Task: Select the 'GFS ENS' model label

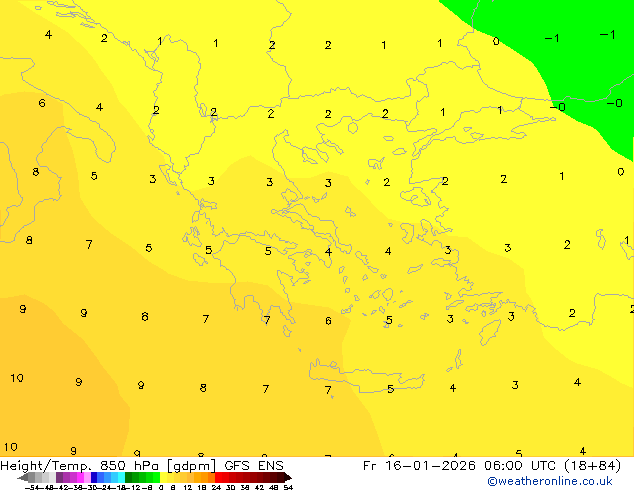Action: click(x=254, y=466)
